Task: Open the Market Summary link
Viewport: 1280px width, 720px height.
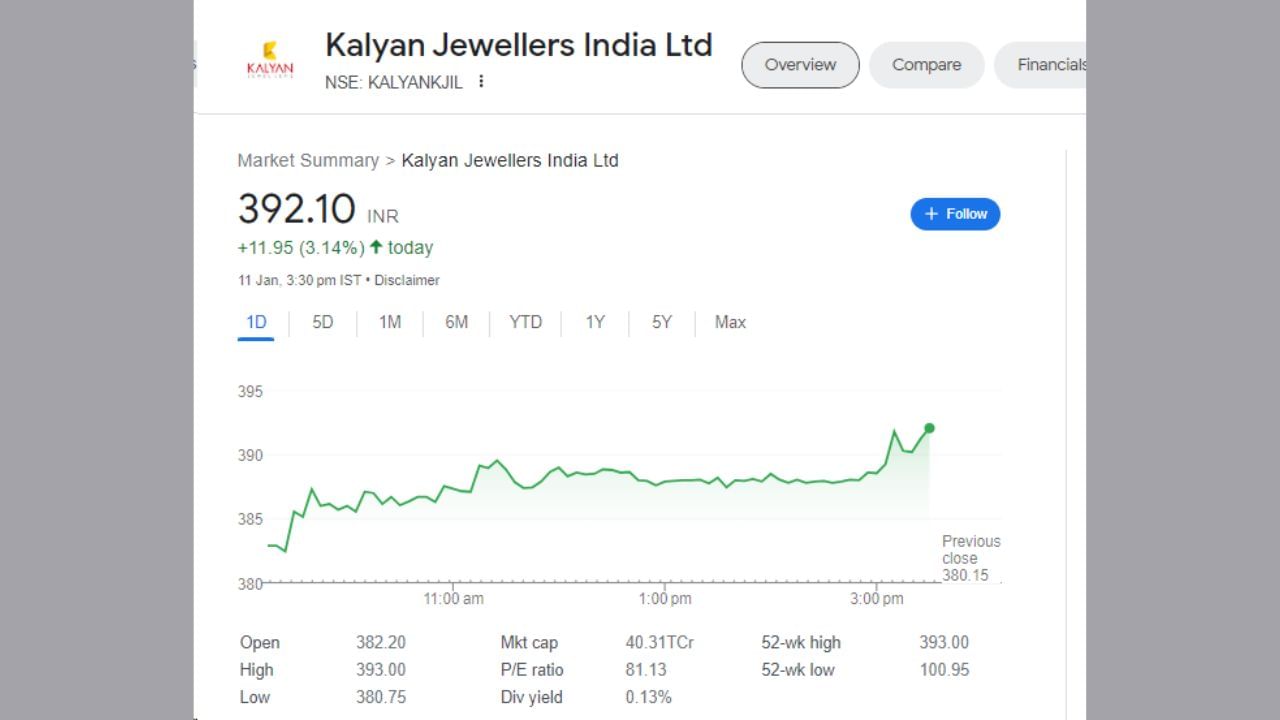Action: click(308, 160)
